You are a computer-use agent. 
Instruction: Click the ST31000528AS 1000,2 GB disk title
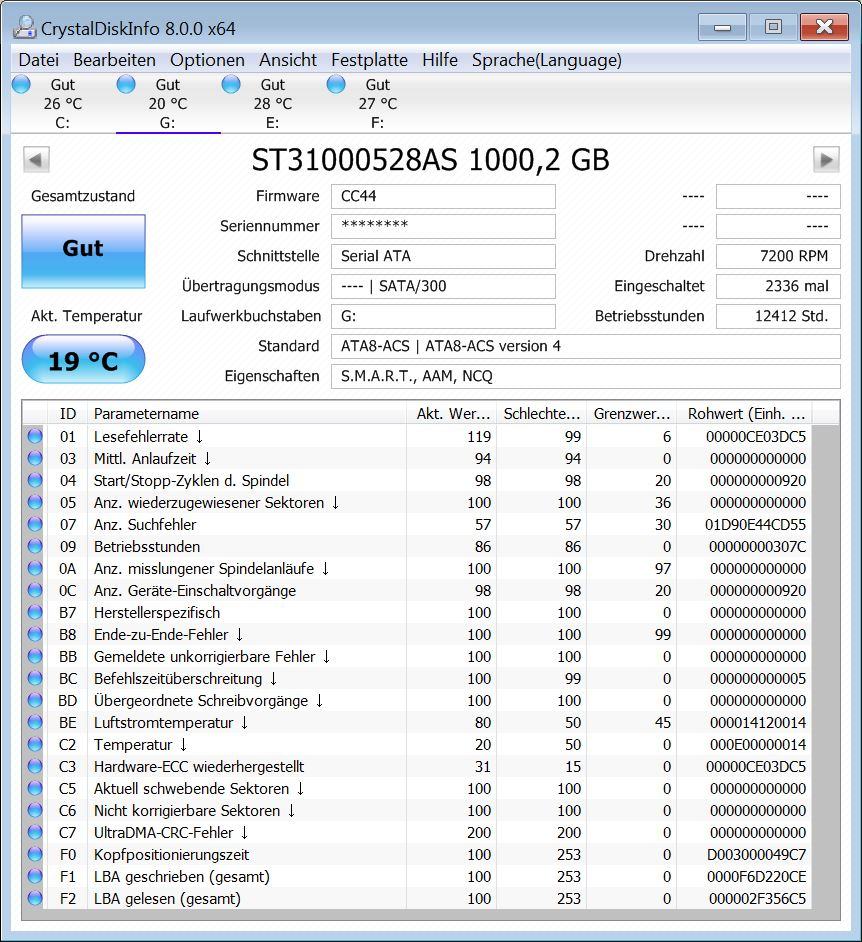(430, 160)
